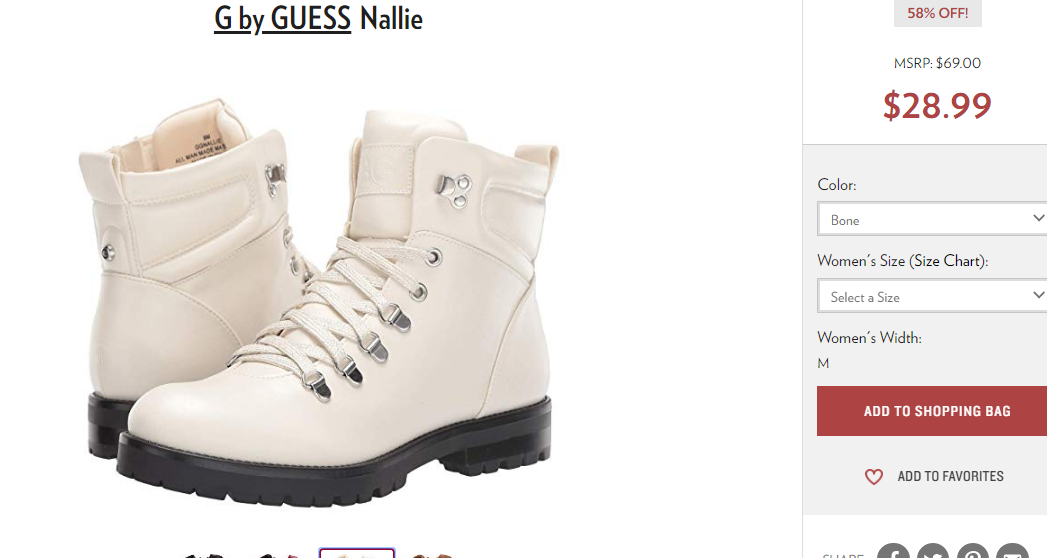Click the size dropdown chevron arrow
Screen dimensions: 1047x558
tap(1038, 294)
